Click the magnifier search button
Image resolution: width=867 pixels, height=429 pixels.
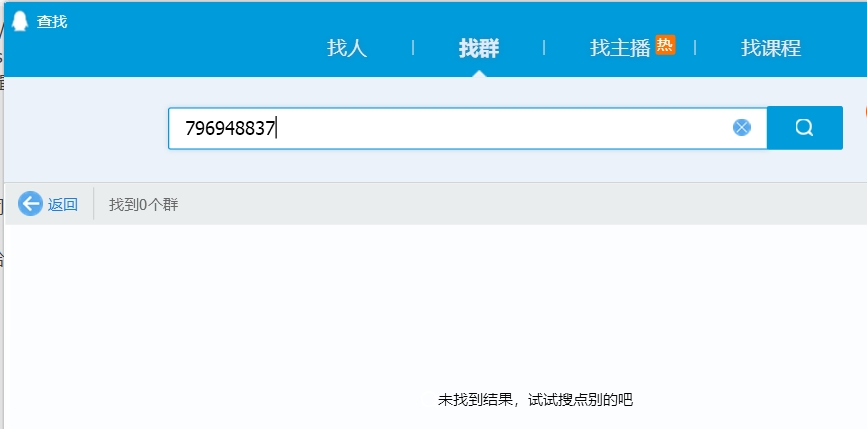(x=805, y=128)
